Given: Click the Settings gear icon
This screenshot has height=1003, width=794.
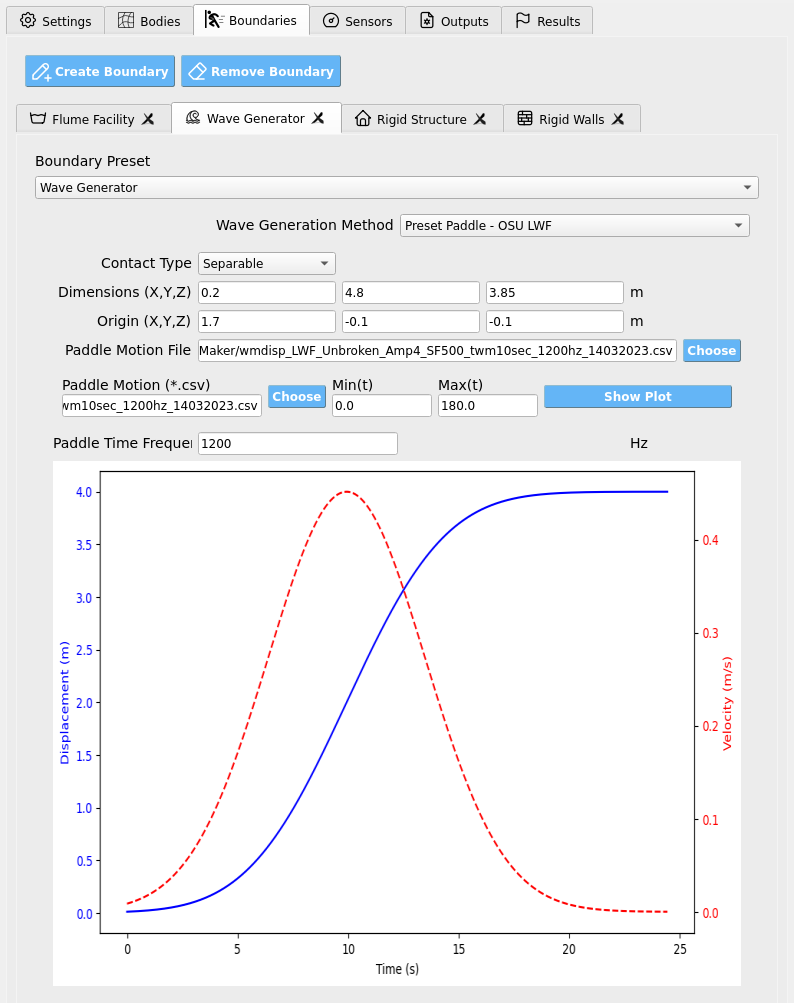Looking at the screenshot, I should click(x=28, y=20).
